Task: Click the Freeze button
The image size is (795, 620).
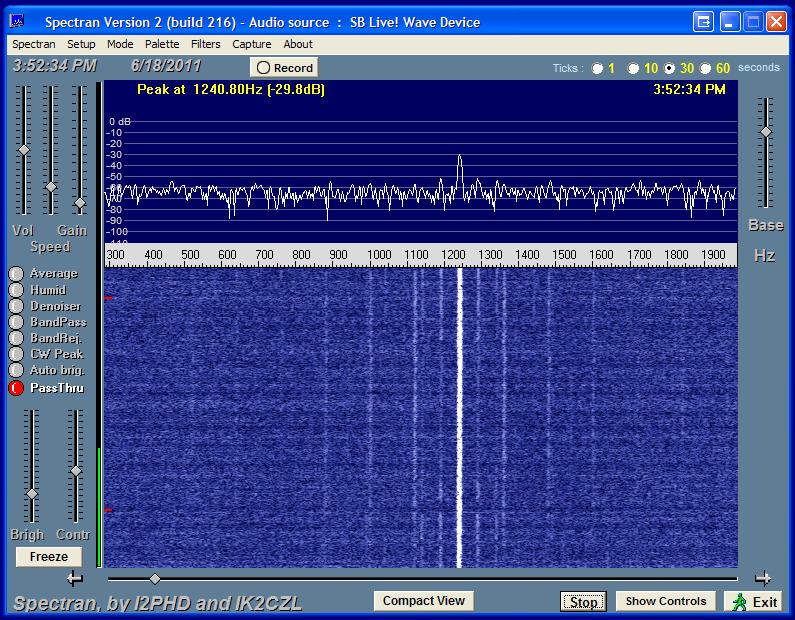Action: (x=49, y=557)
